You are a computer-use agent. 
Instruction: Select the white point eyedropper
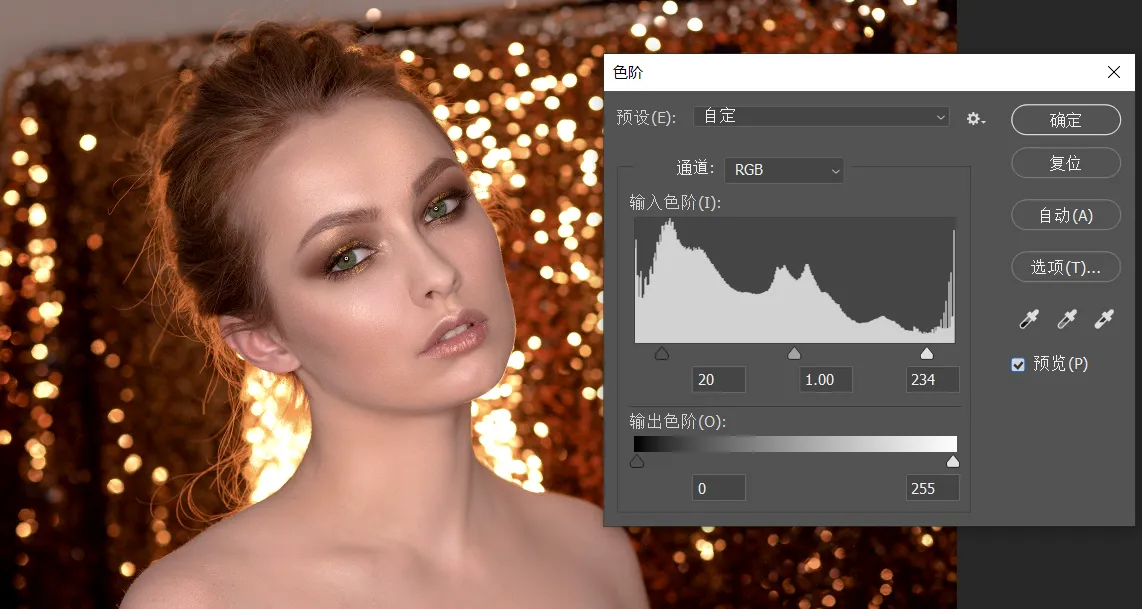[x=1103, y=319]
